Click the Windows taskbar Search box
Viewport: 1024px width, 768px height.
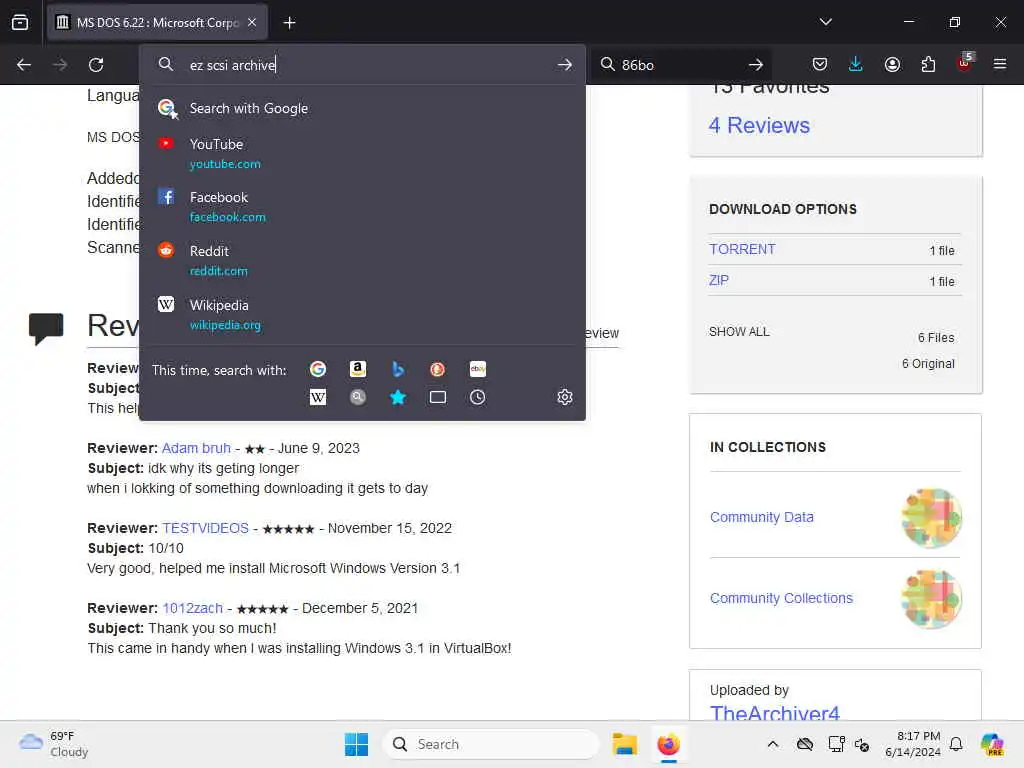click(x=490, y=744)
